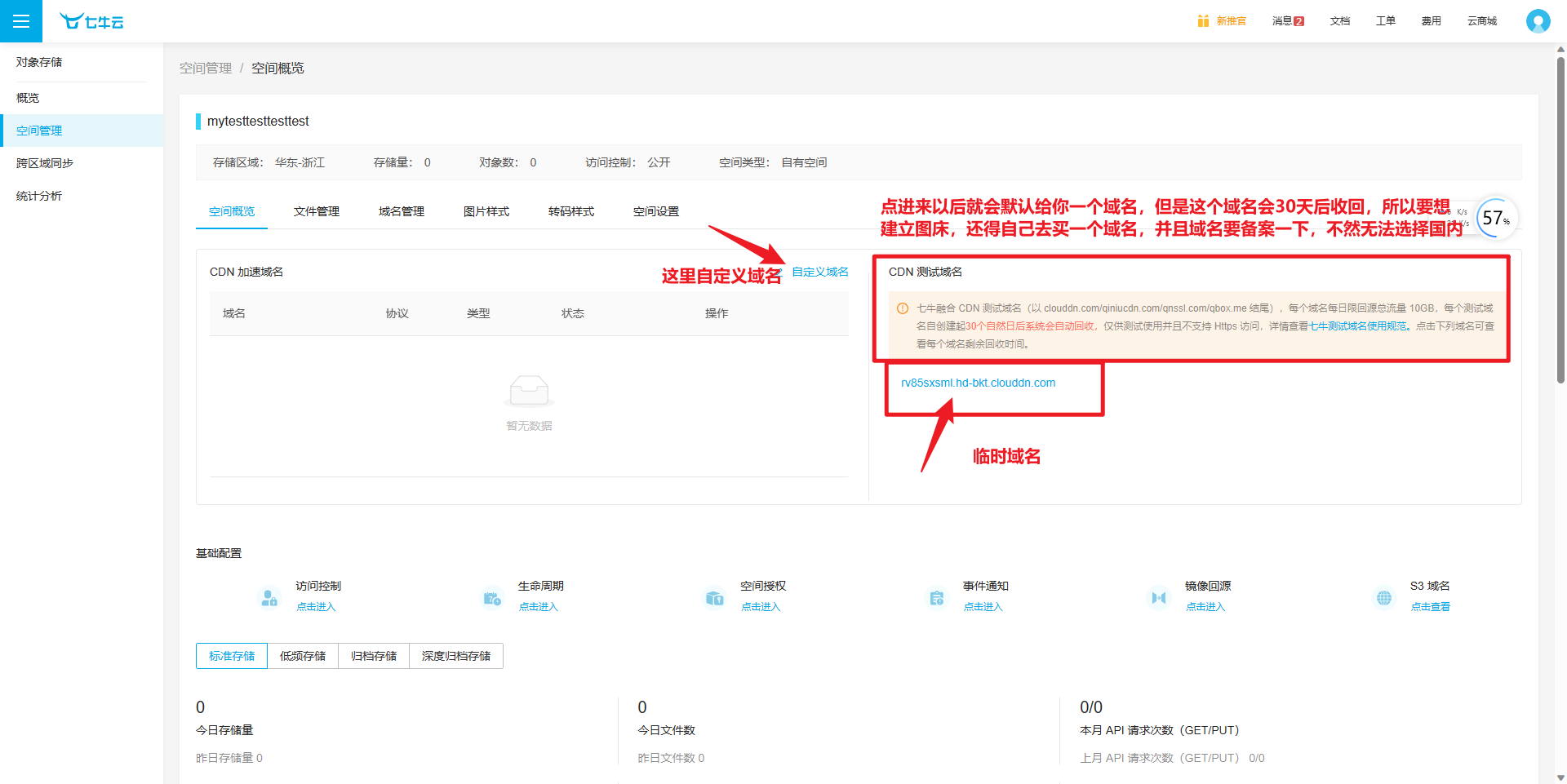Screen dimensions: 1567x784
Task: Click the 今日存储量 label
Action: pyautogui.click(x=224, y=730)
